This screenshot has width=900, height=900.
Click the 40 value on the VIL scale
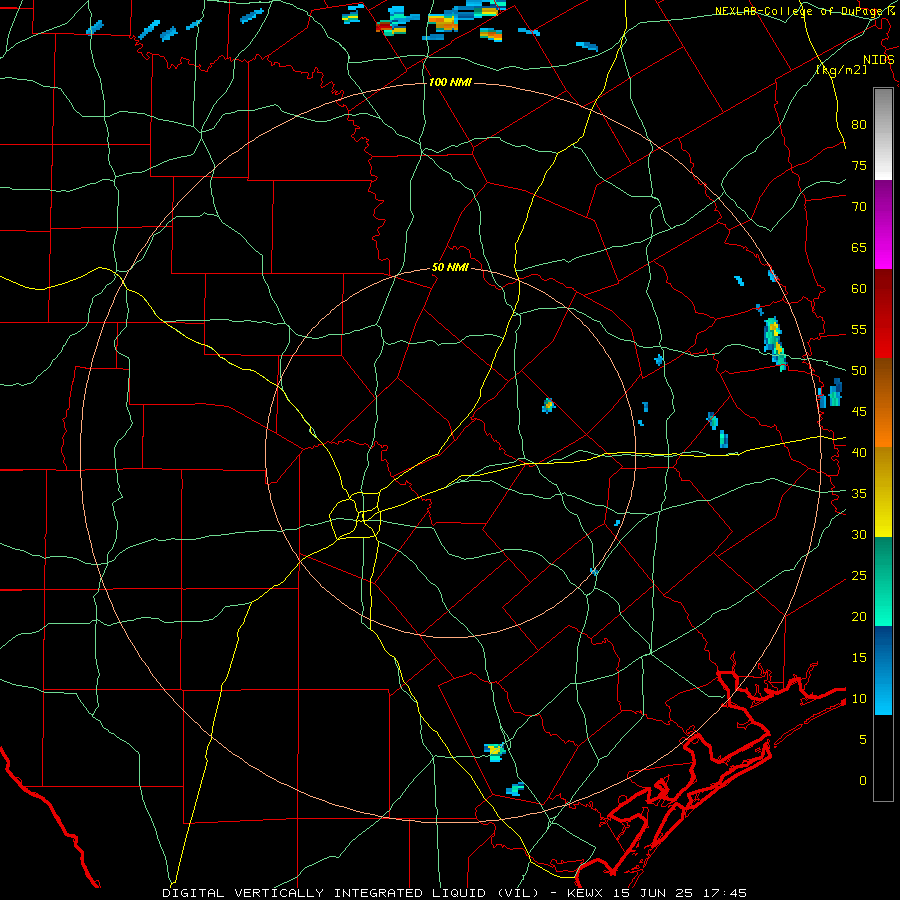point(859,452)
